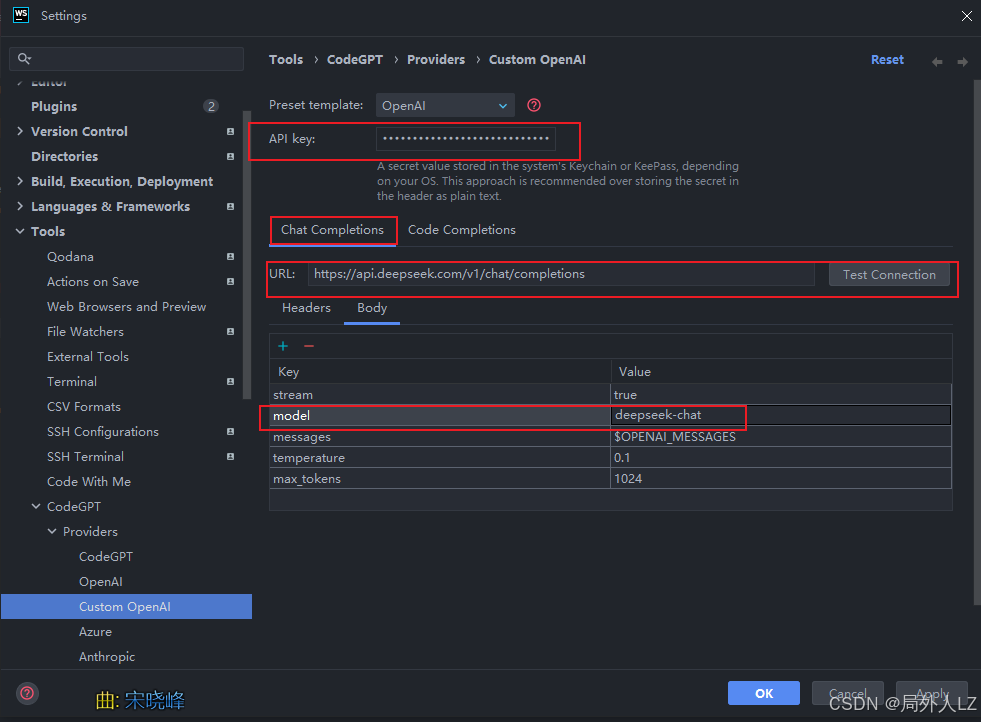
Task: Click the Plugins update count badge
Action: 211,106
